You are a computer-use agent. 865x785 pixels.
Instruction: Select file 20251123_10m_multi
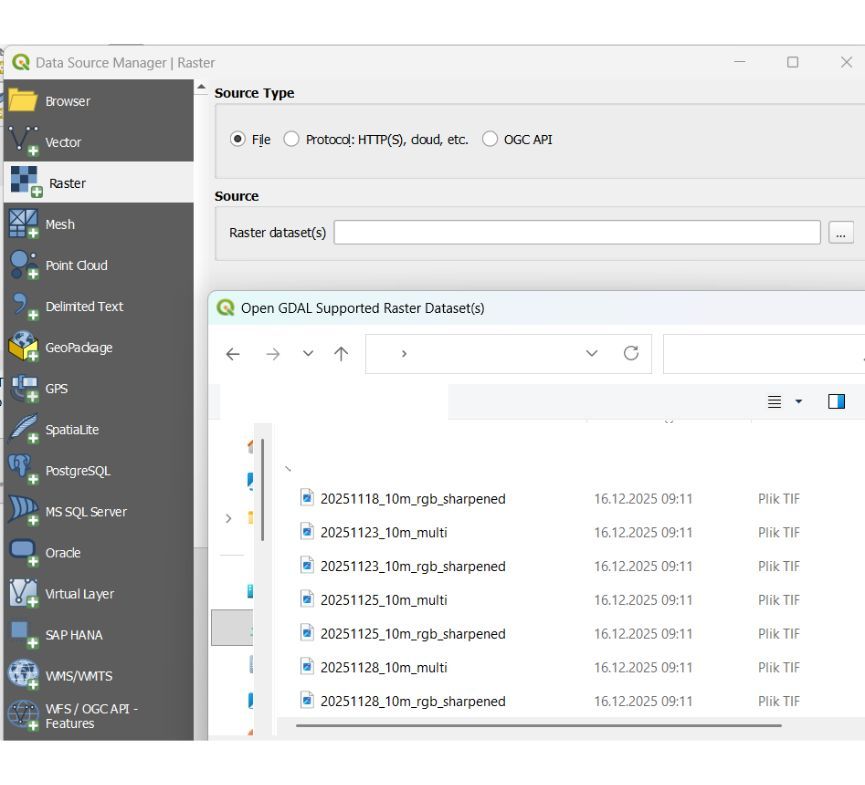[x=383, y=532]
